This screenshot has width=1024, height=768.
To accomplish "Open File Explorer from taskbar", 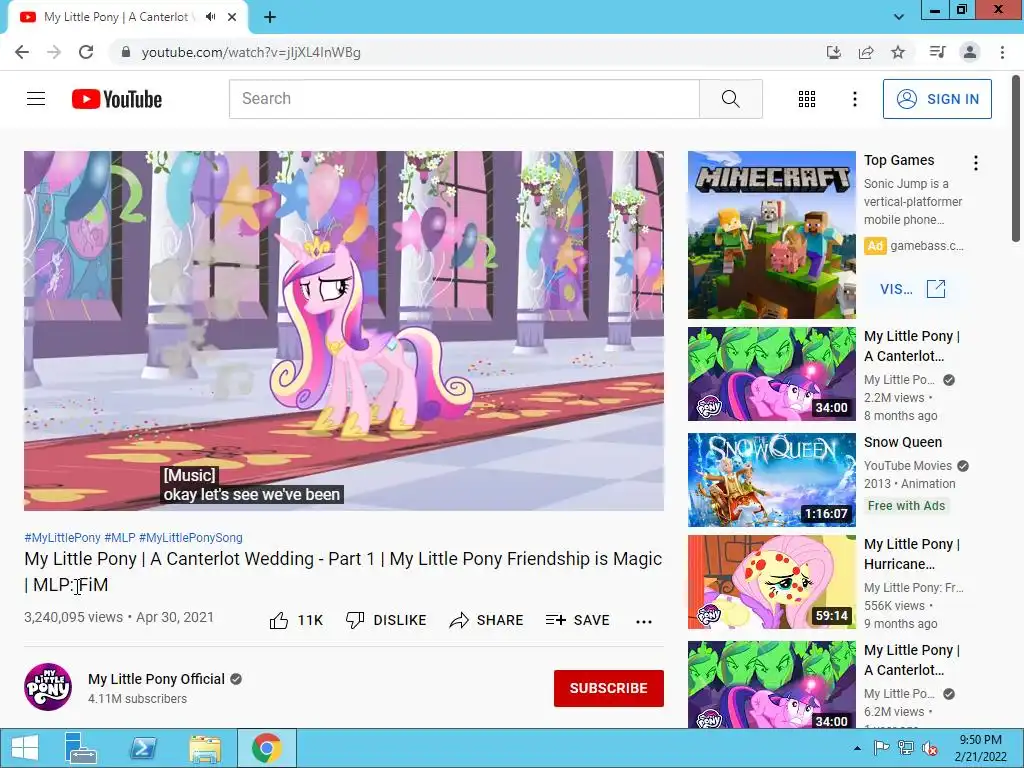I will (205, 748).
